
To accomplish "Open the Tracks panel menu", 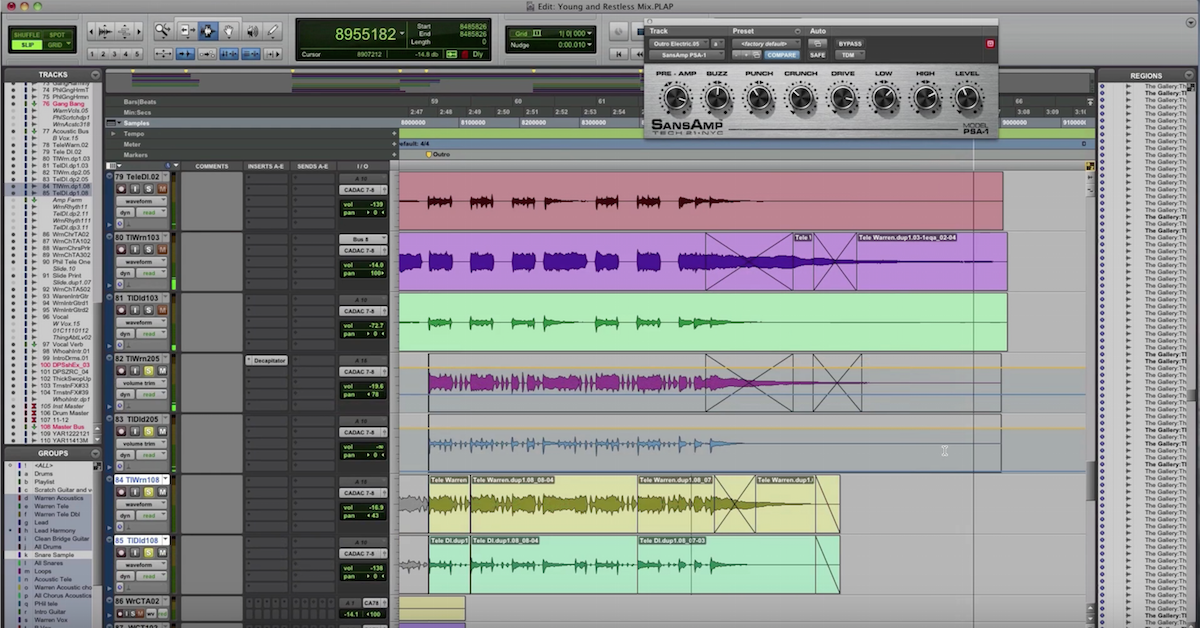I will coord(95,74).
